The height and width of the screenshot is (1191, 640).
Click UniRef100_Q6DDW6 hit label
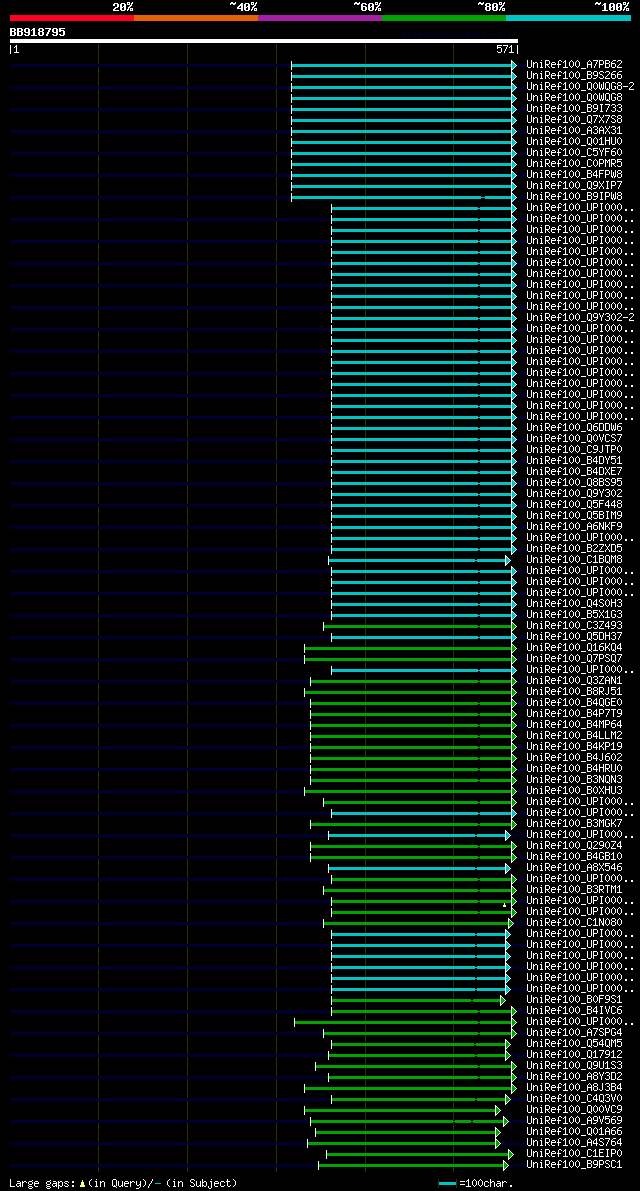[574, 428]
